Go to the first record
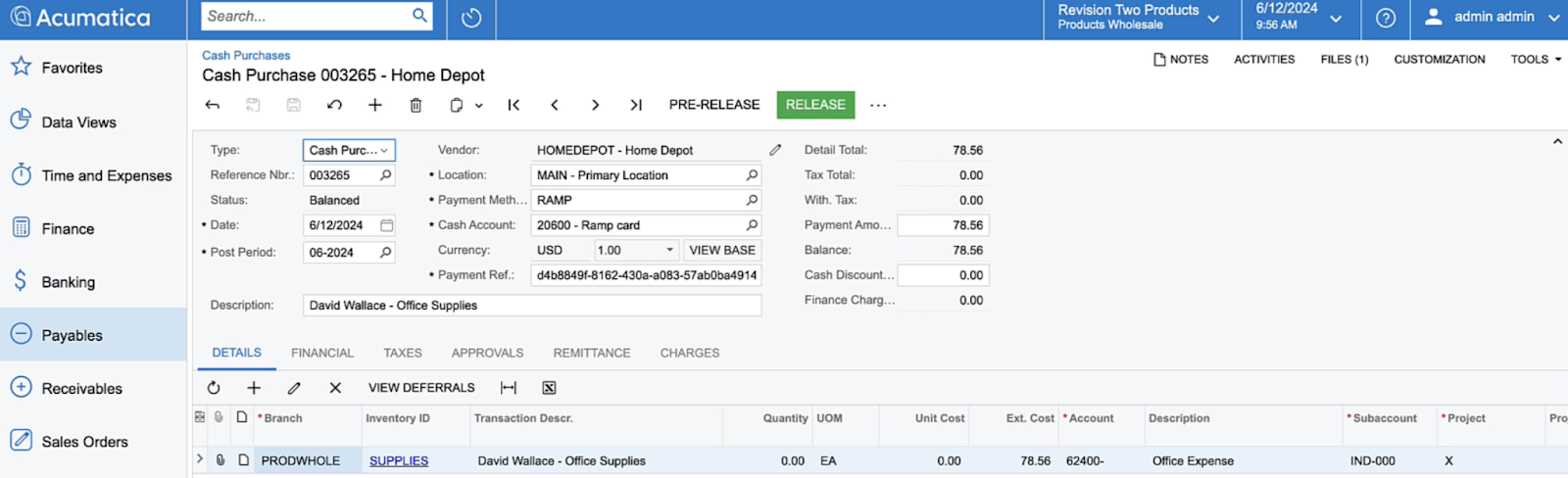Screen dimensions: 1568x478 coord(514,105)
